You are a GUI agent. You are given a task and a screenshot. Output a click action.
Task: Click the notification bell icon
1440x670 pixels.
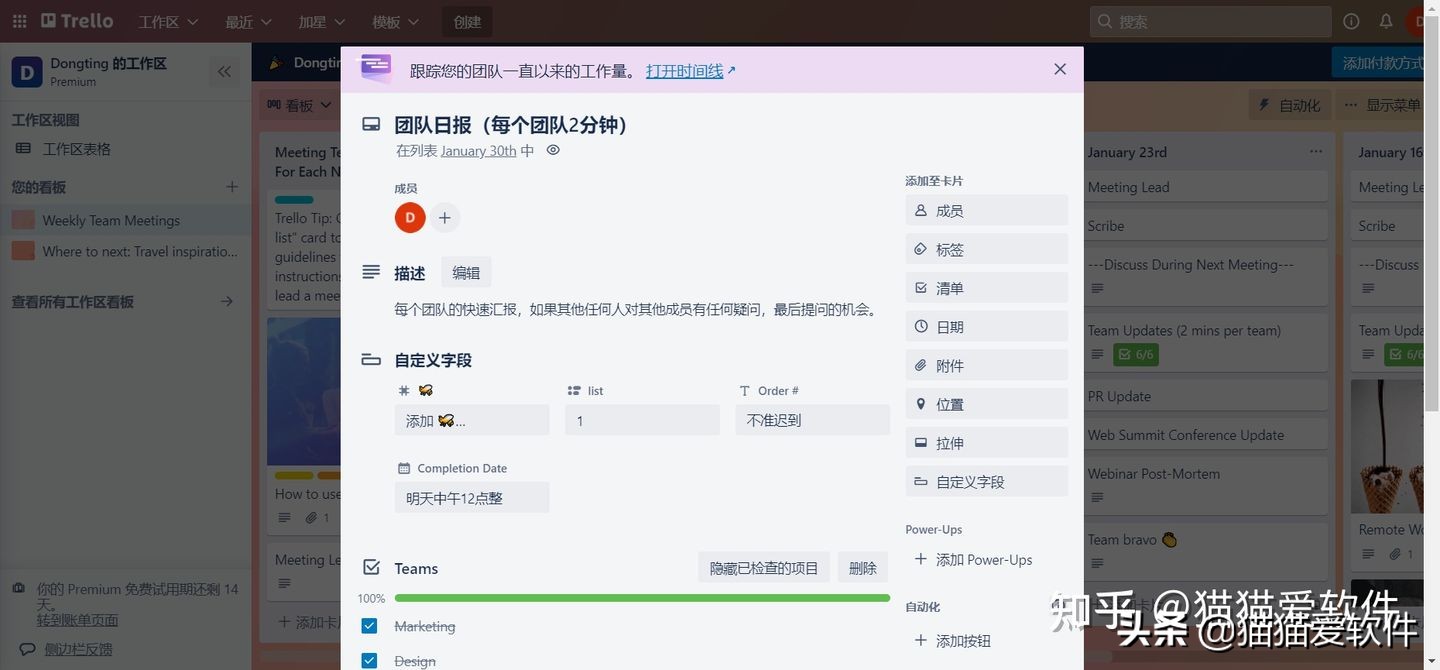(1386, 21)
